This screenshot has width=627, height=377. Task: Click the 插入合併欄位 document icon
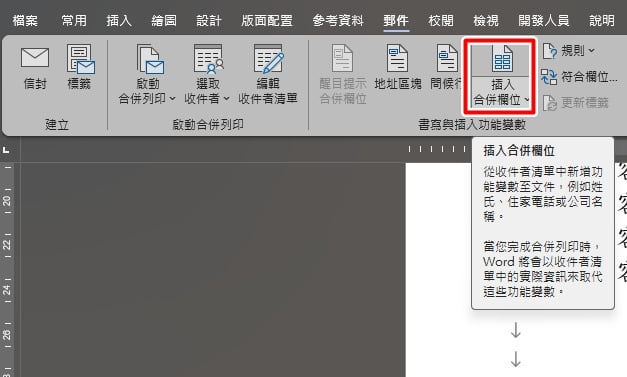[x=503, y=59]
